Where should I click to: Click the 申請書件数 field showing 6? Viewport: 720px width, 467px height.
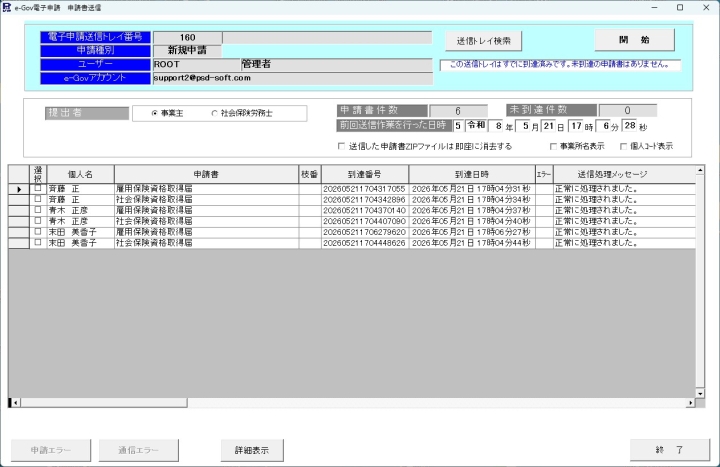[x=458, y=111]
